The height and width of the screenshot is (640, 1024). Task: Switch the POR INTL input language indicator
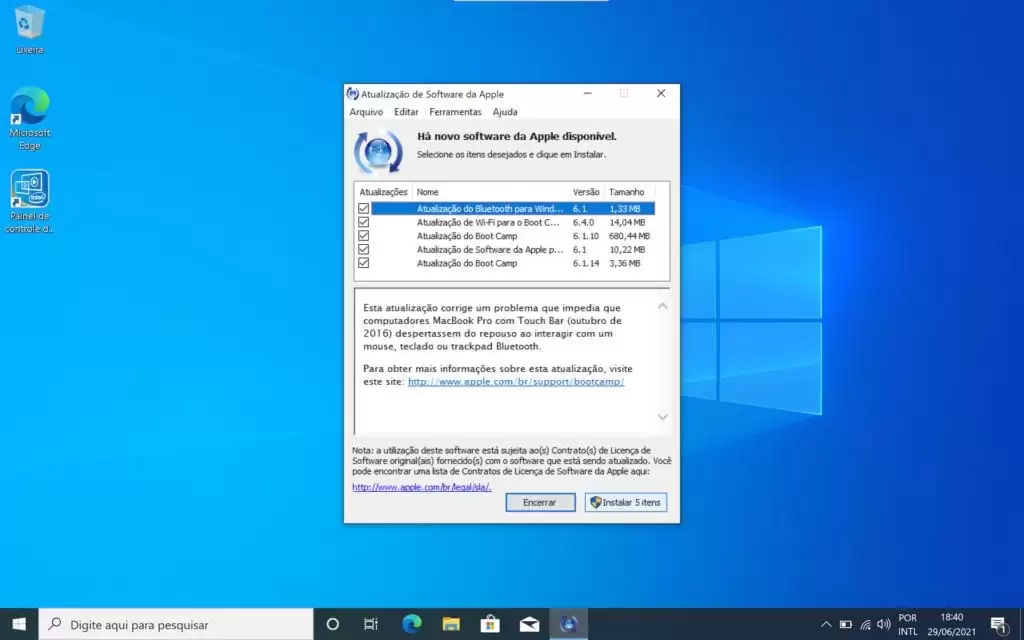tap(908, 624)
